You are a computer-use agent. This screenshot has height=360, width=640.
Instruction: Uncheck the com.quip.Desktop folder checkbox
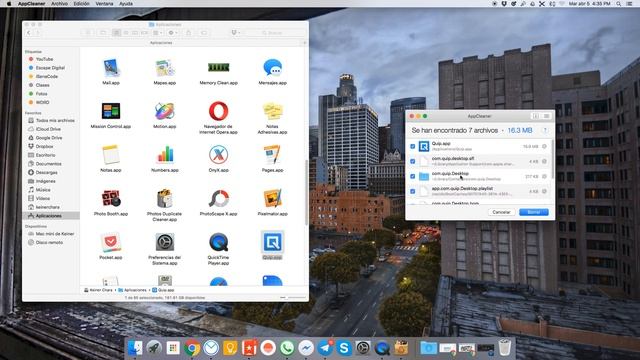413,176
